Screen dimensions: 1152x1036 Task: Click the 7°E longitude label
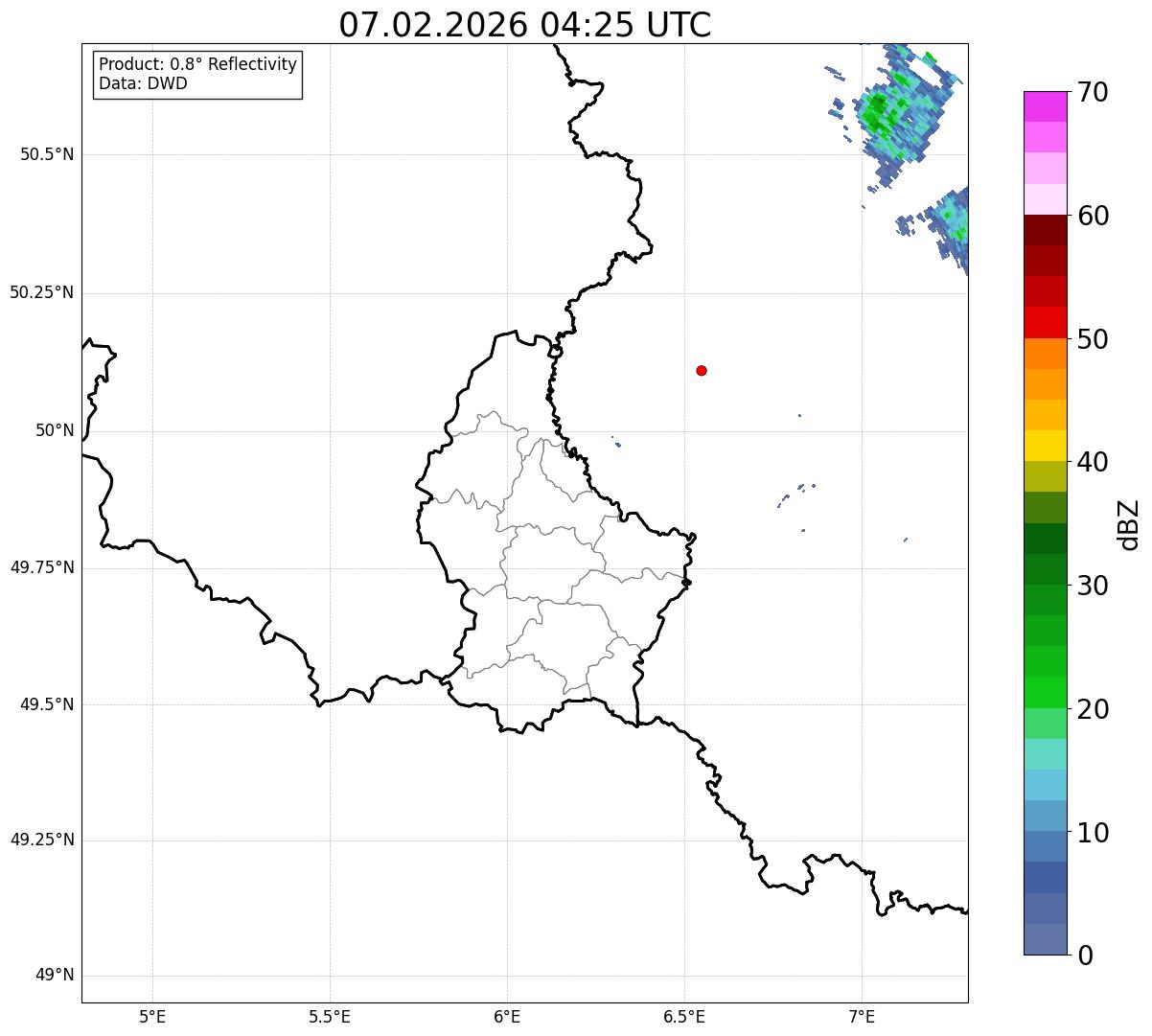pos(862,1016)
